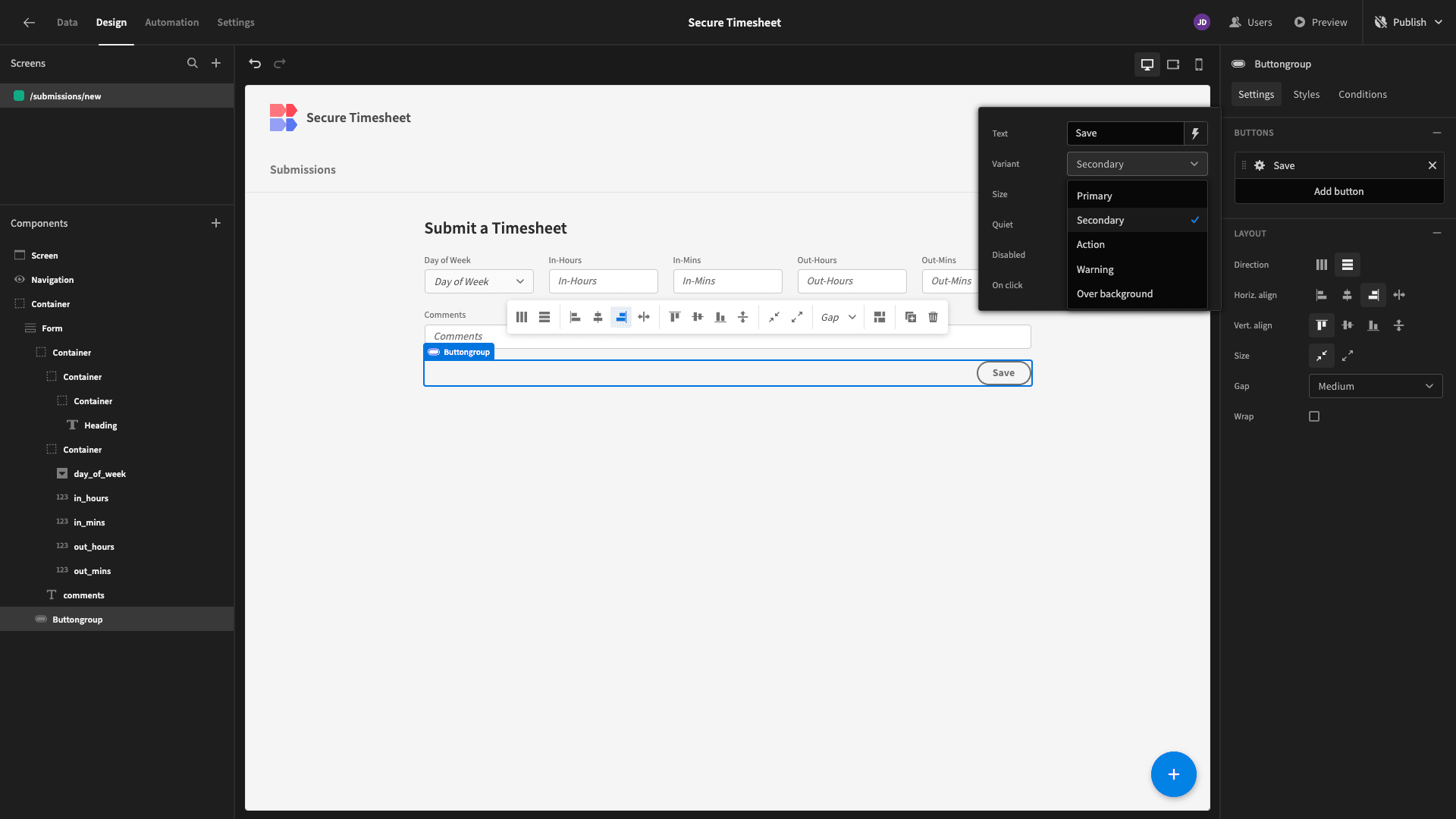This screenshot has height=819, width=1456.
Task: Open the Gap Medium dropdown
Action: (x=1376, y=386)
